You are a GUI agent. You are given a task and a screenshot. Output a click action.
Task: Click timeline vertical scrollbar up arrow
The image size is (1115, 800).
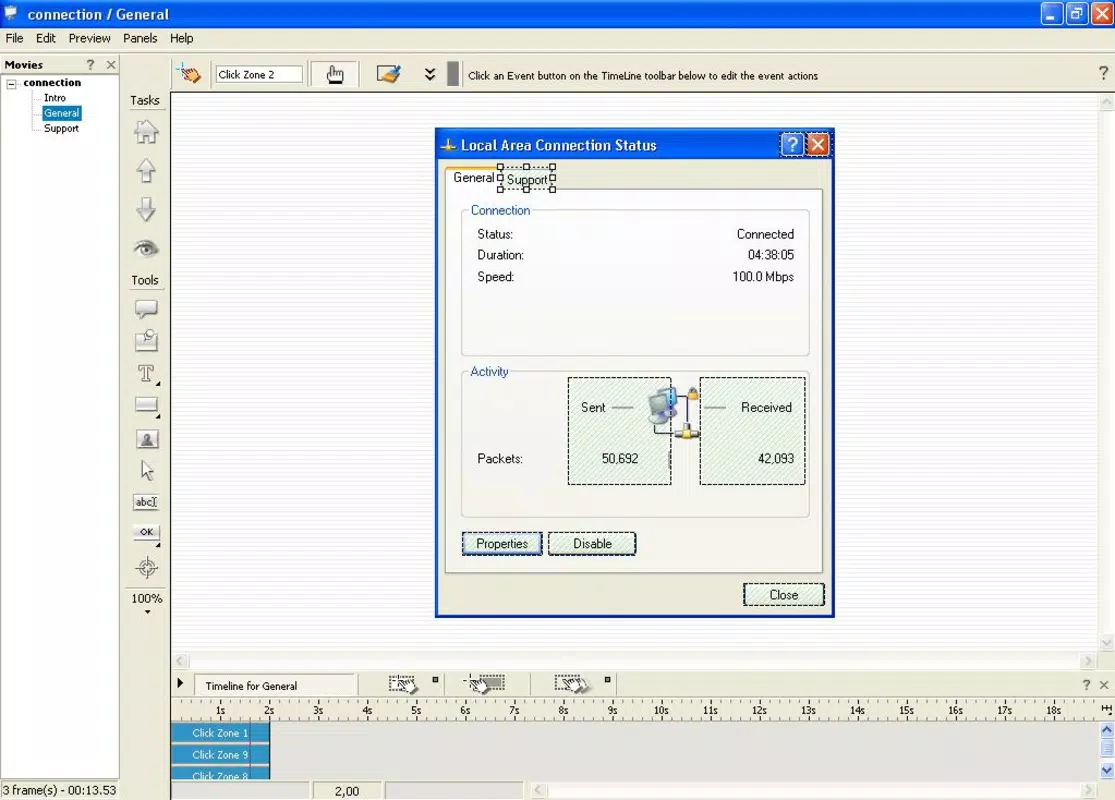tap(1107, 730)
